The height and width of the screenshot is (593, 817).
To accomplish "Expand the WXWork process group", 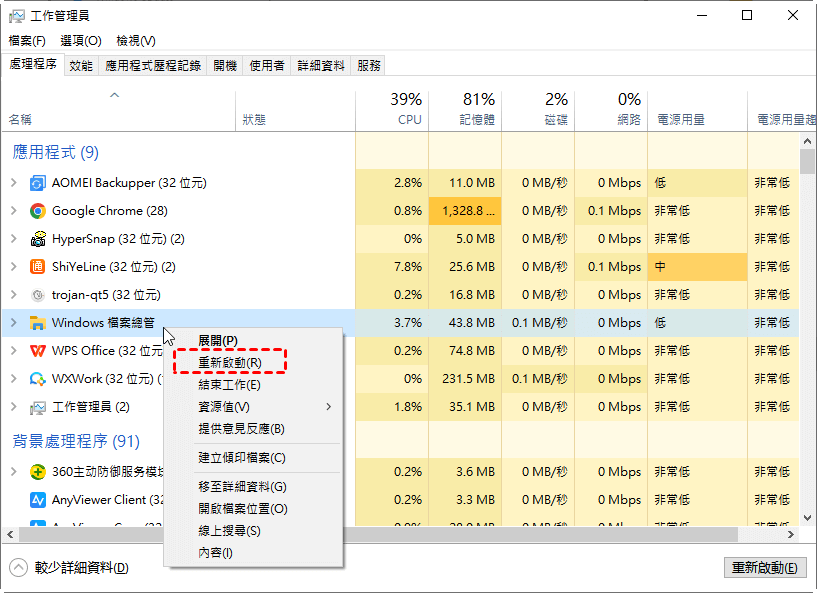I will point(14,378).
